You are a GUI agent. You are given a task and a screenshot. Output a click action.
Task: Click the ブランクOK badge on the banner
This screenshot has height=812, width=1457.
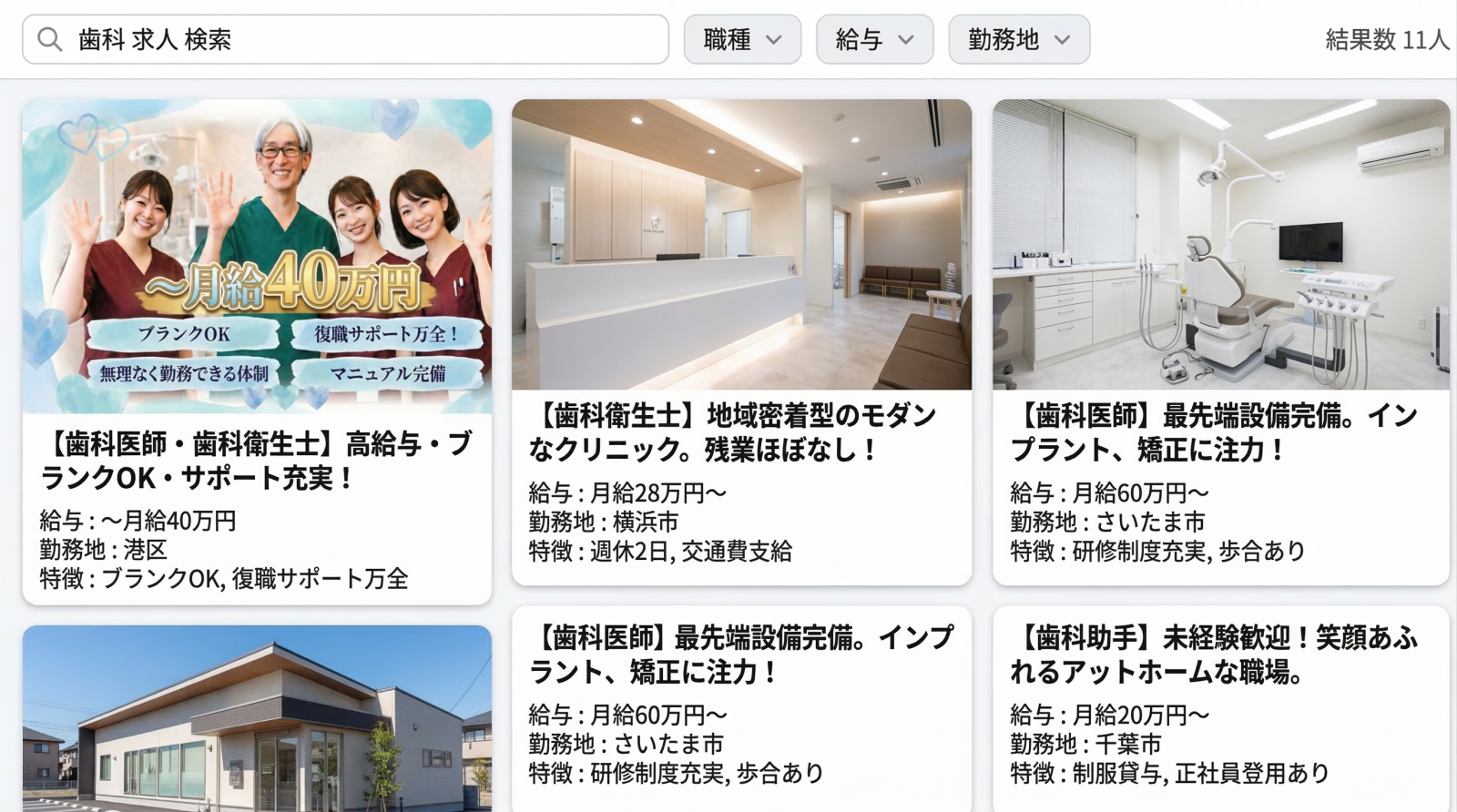pyautogui.click(x=184, y=334)
